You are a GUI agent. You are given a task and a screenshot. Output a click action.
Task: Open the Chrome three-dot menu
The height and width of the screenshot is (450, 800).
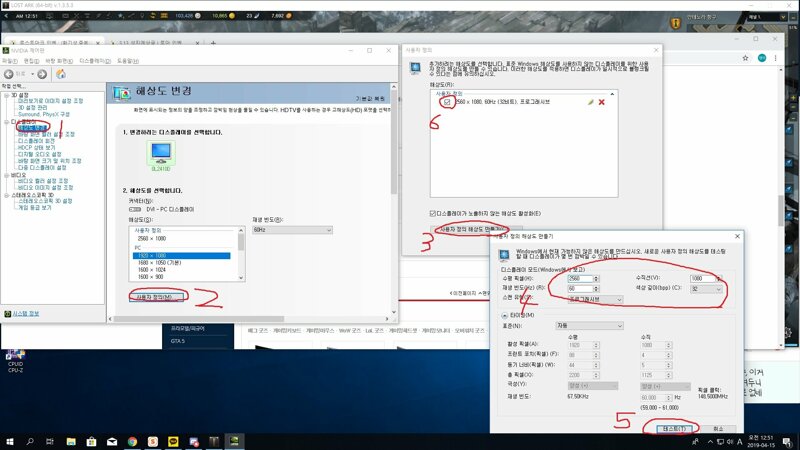(776, 58)
